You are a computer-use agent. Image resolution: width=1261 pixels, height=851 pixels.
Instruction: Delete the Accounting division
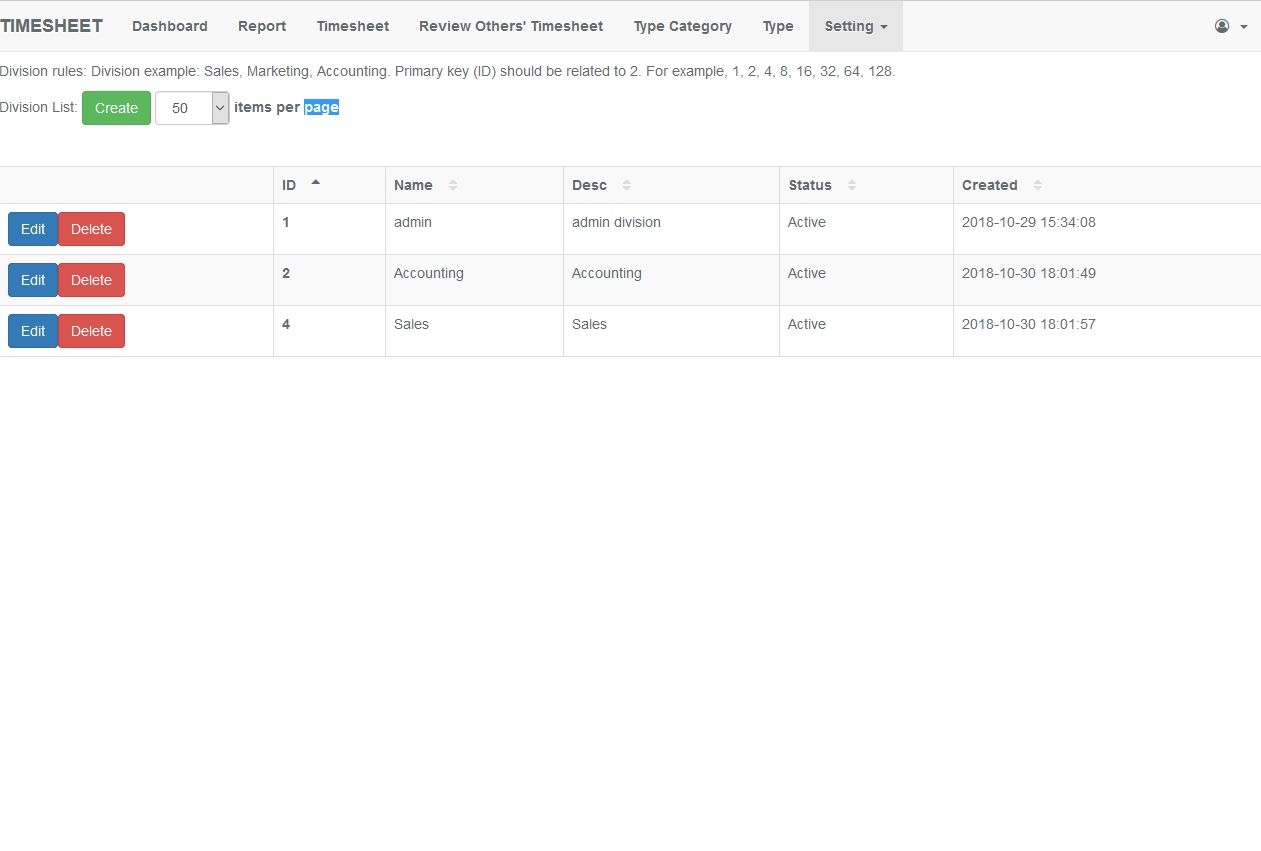pyautogui.click(x=91, y=280)
